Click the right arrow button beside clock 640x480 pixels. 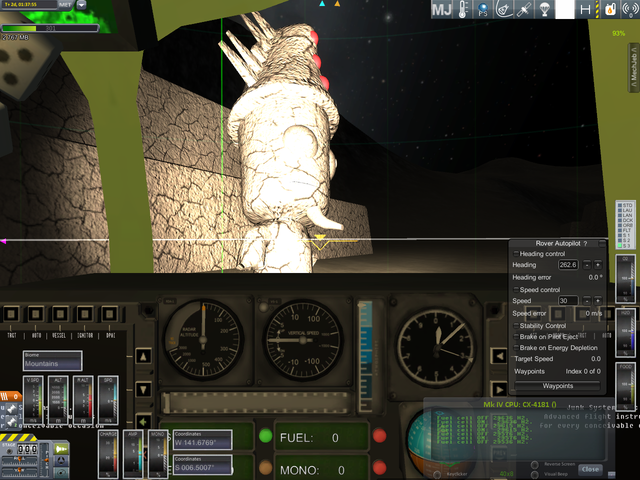pyautogui.click(x=499, y=389)
